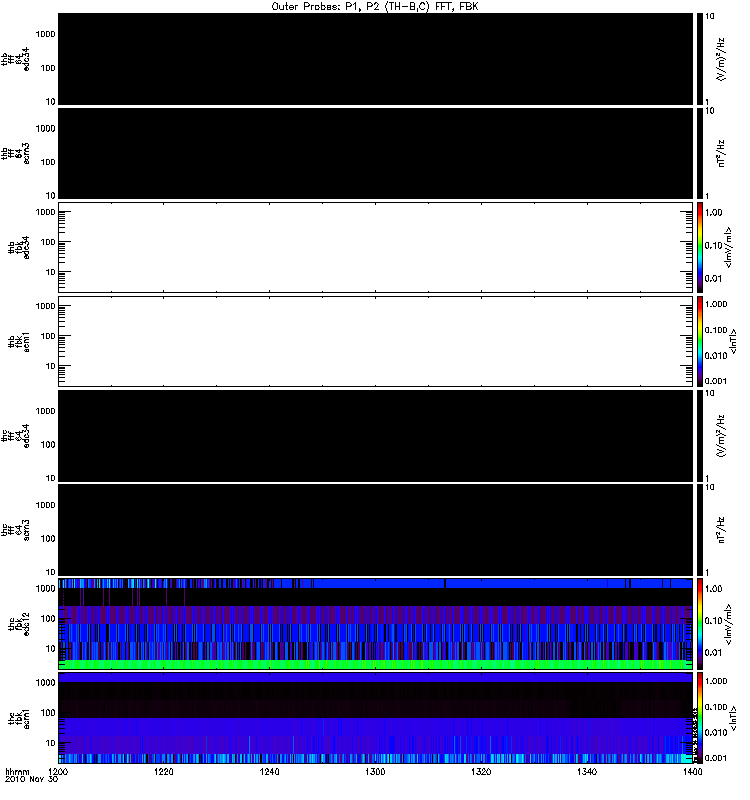The width and height of the screenshot is (750, 800).
Task: Select the thb fff edc34 spectrogram panel
Action: pos(375,59)
